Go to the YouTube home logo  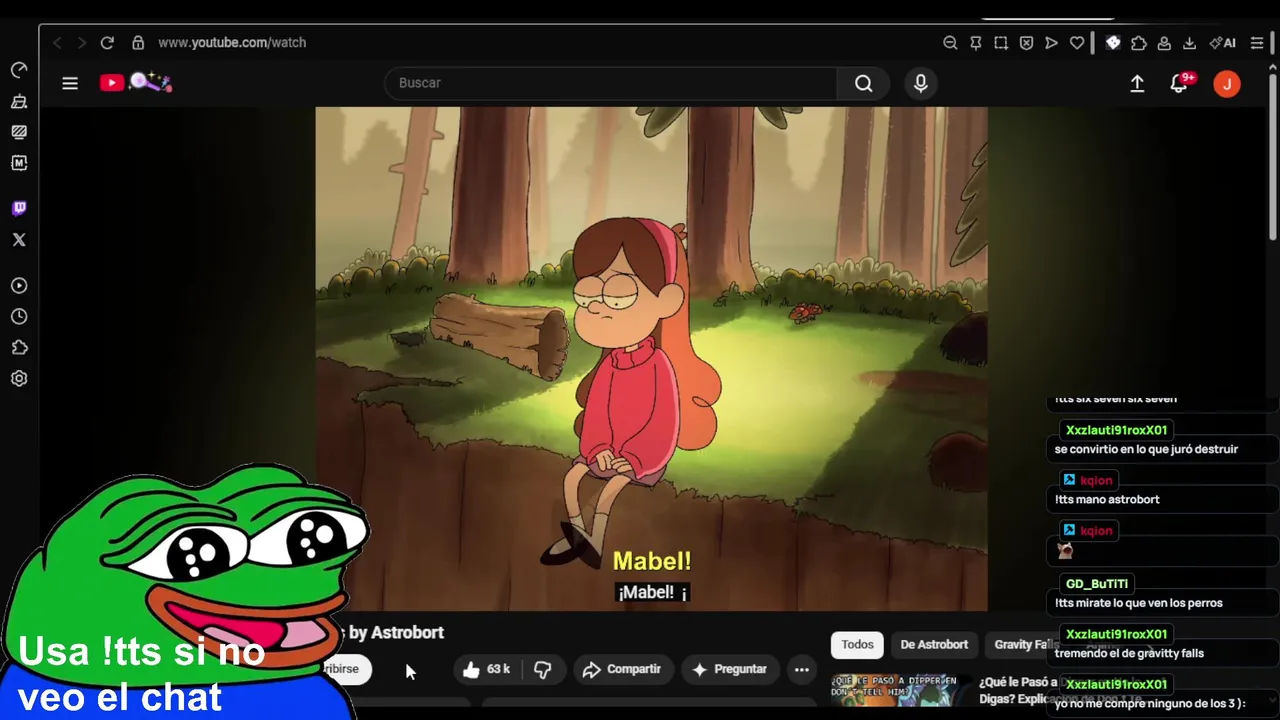coord(135,83)
